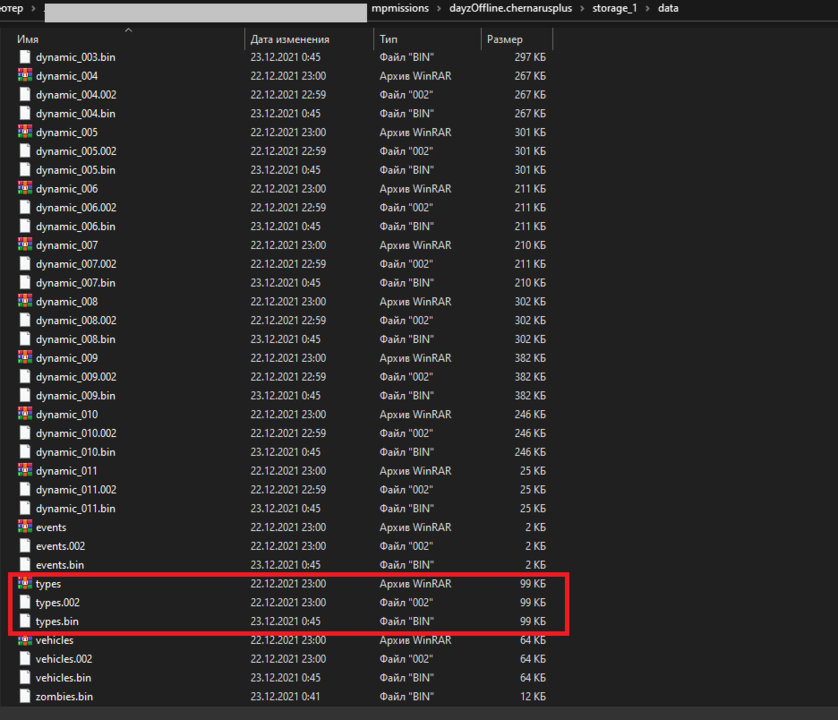Click the 12 КБ size of zombies.bin
The height and width of the screenshot is (720, 838).
tap(533, 696)
